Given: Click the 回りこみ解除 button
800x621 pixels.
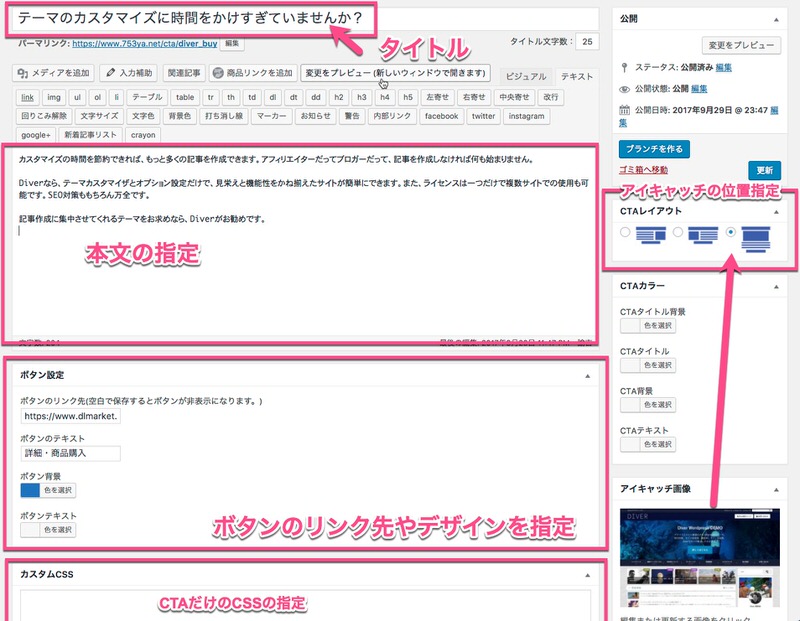Looking at the screenshot, I should click(x=44, y=116).
